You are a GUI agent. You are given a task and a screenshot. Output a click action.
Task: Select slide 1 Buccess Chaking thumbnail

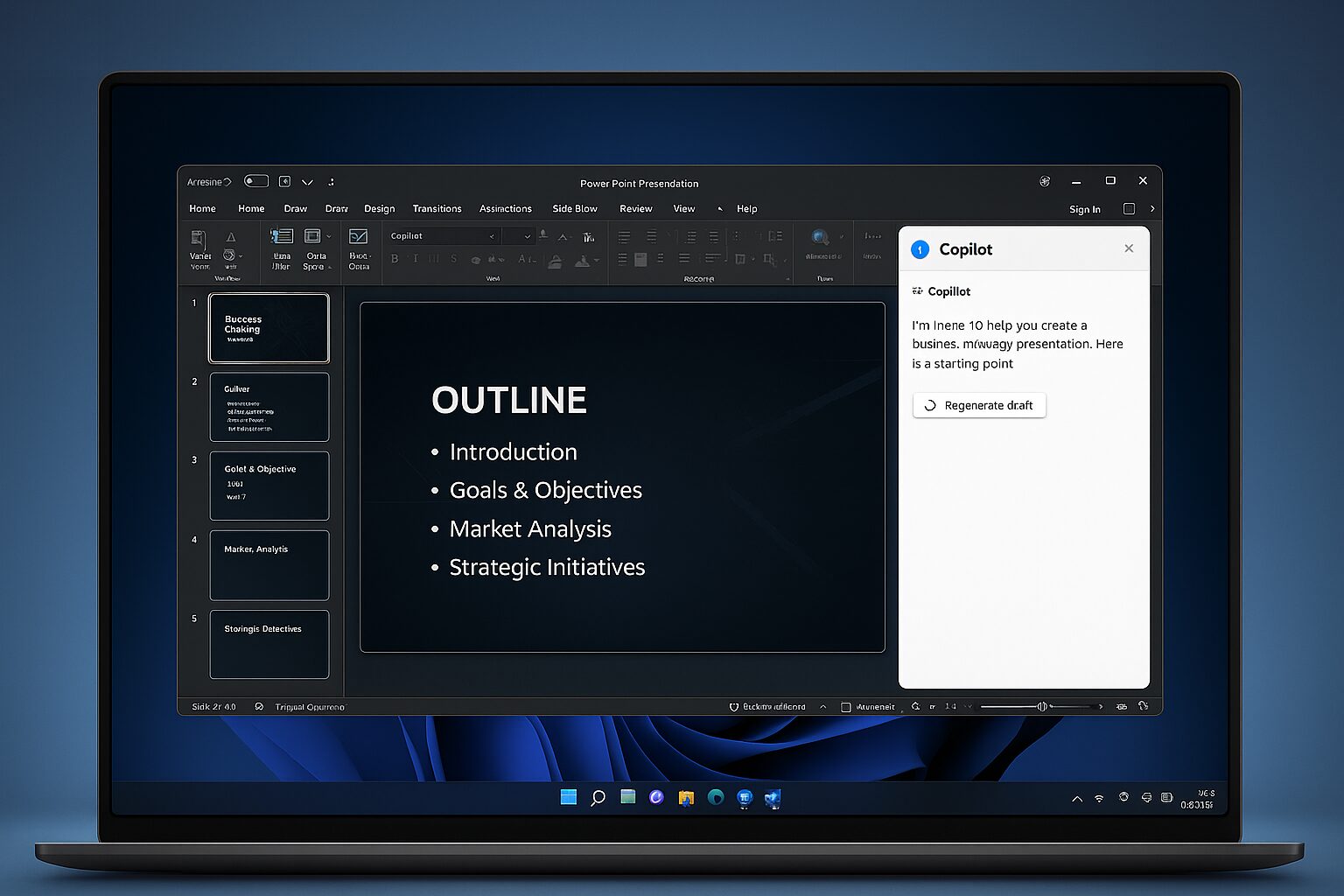(269, 328)
